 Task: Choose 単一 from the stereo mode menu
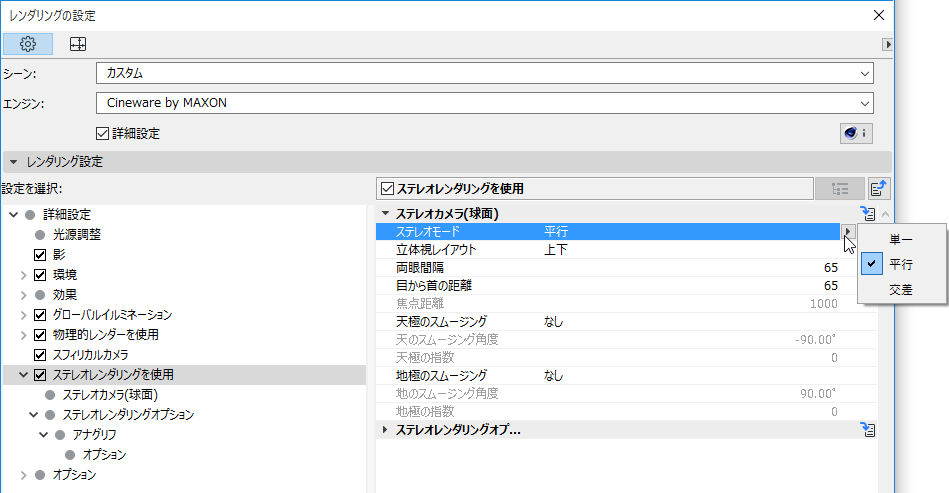[x=901, y=240]
